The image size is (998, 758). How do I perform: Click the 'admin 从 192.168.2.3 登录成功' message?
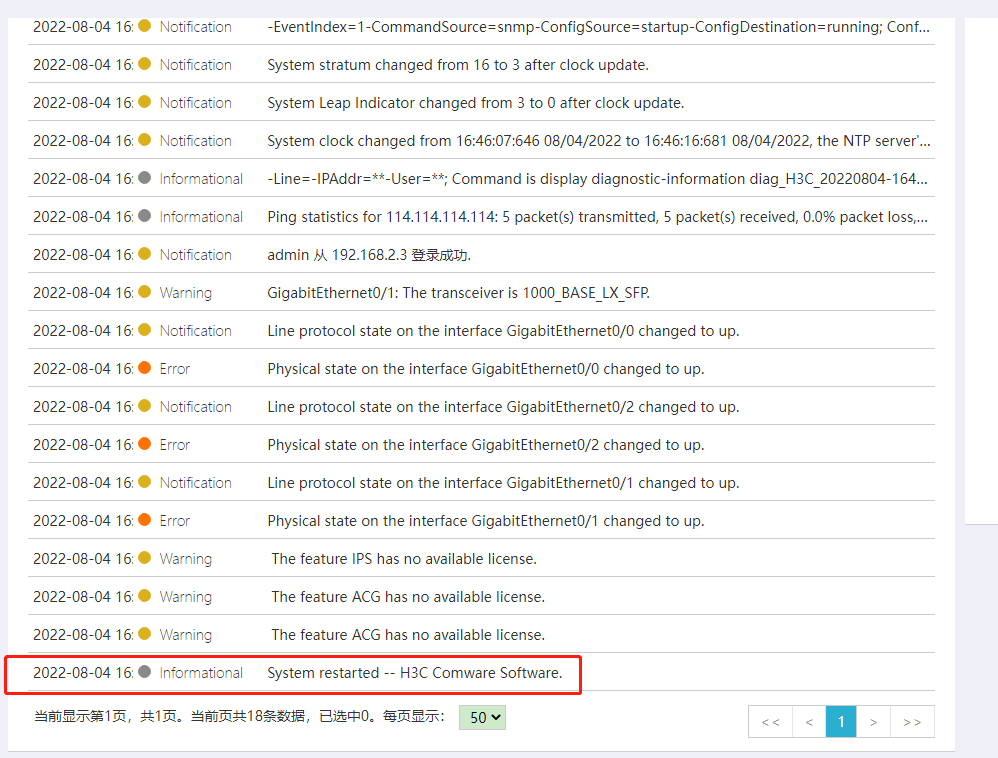tap(369, 255)
